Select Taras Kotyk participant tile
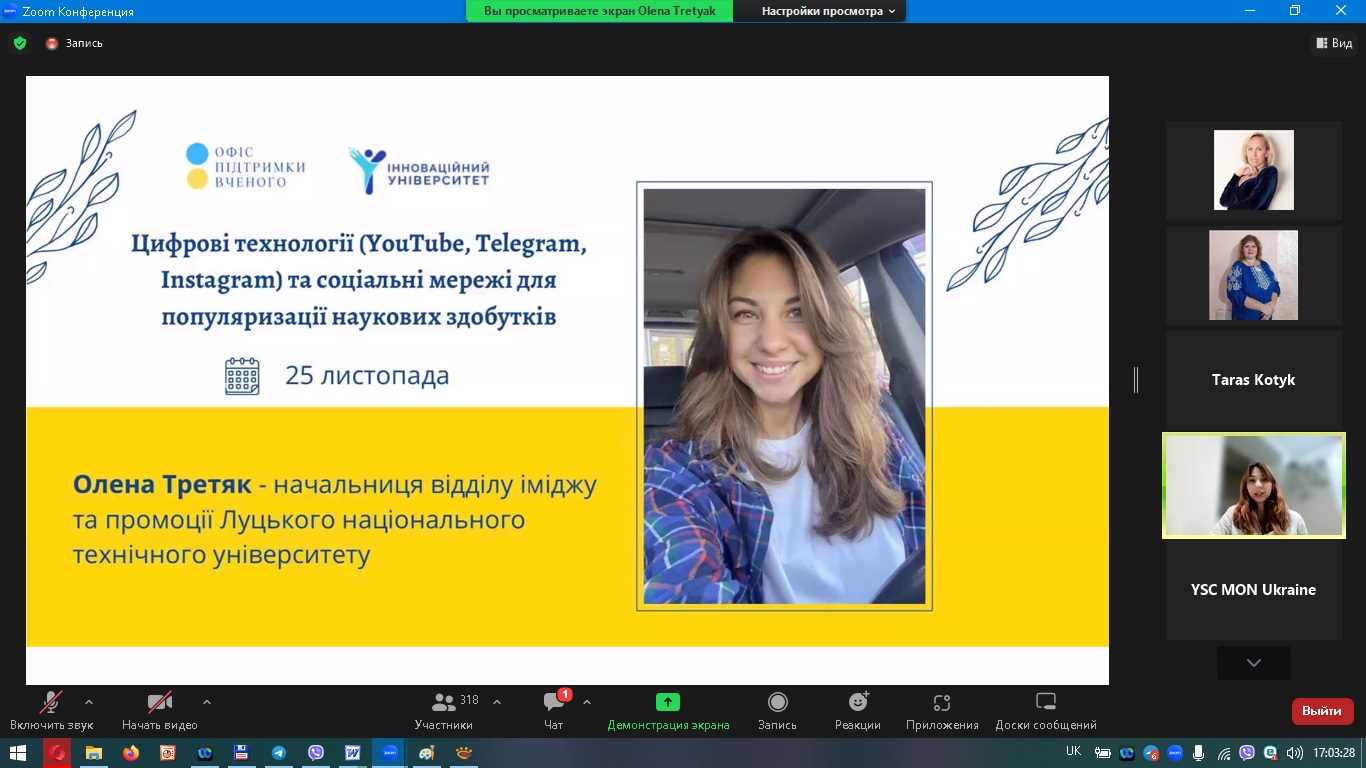 coord(1254,380)
